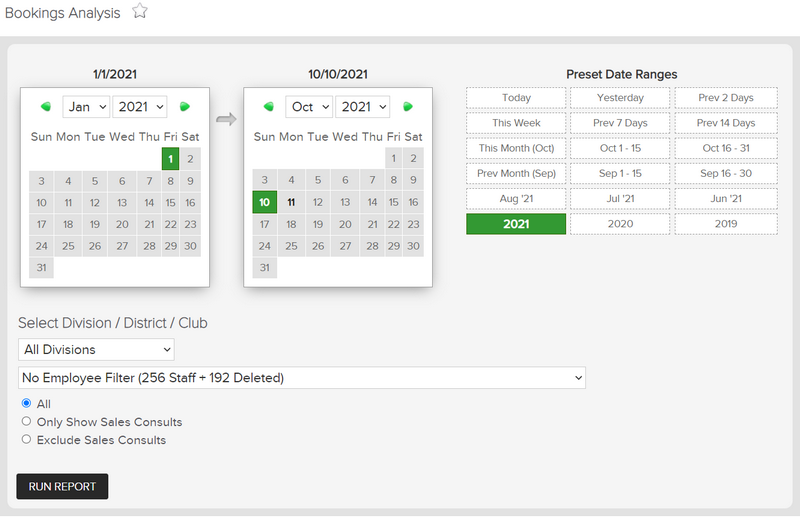Pick day 2 in October calendar
The width and height of the screenshot is (800, 517).
tap(413, 158)
